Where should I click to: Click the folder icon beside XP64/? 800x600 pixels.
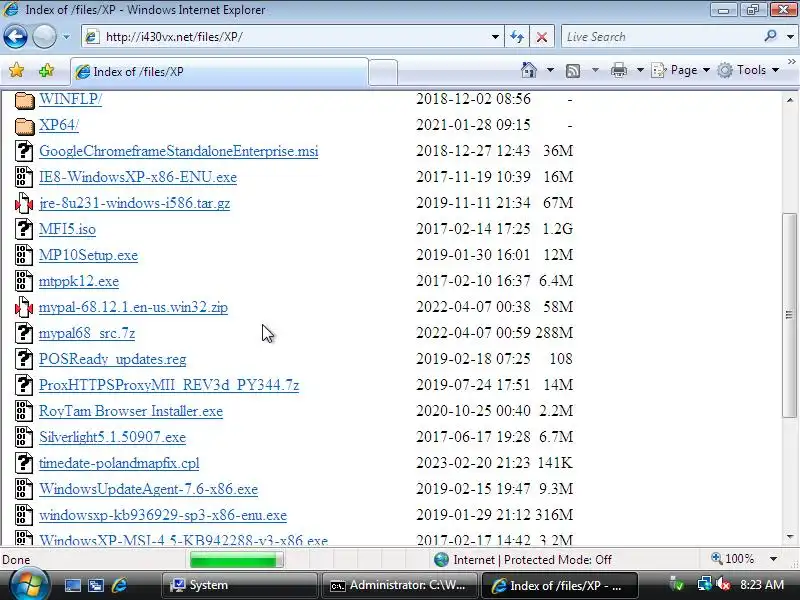coord(24,126)
